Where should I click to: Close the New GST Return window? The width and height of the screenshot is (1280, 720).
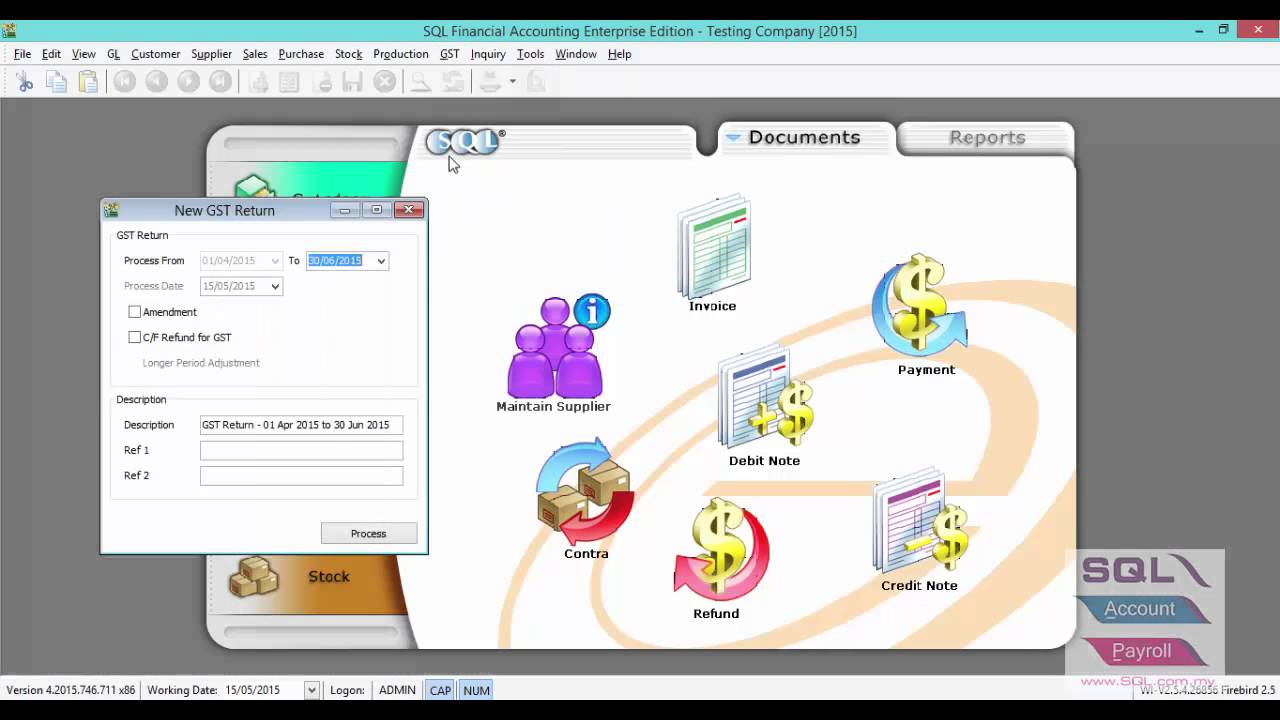click(408, 210)
